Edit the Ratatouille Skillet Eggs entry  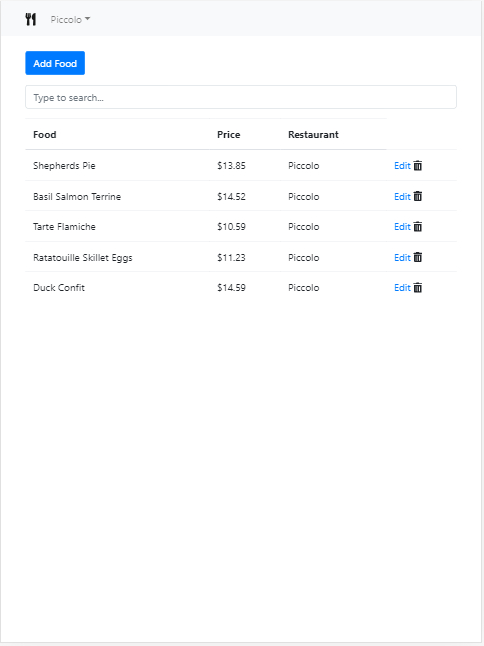[x=402, y=257]
